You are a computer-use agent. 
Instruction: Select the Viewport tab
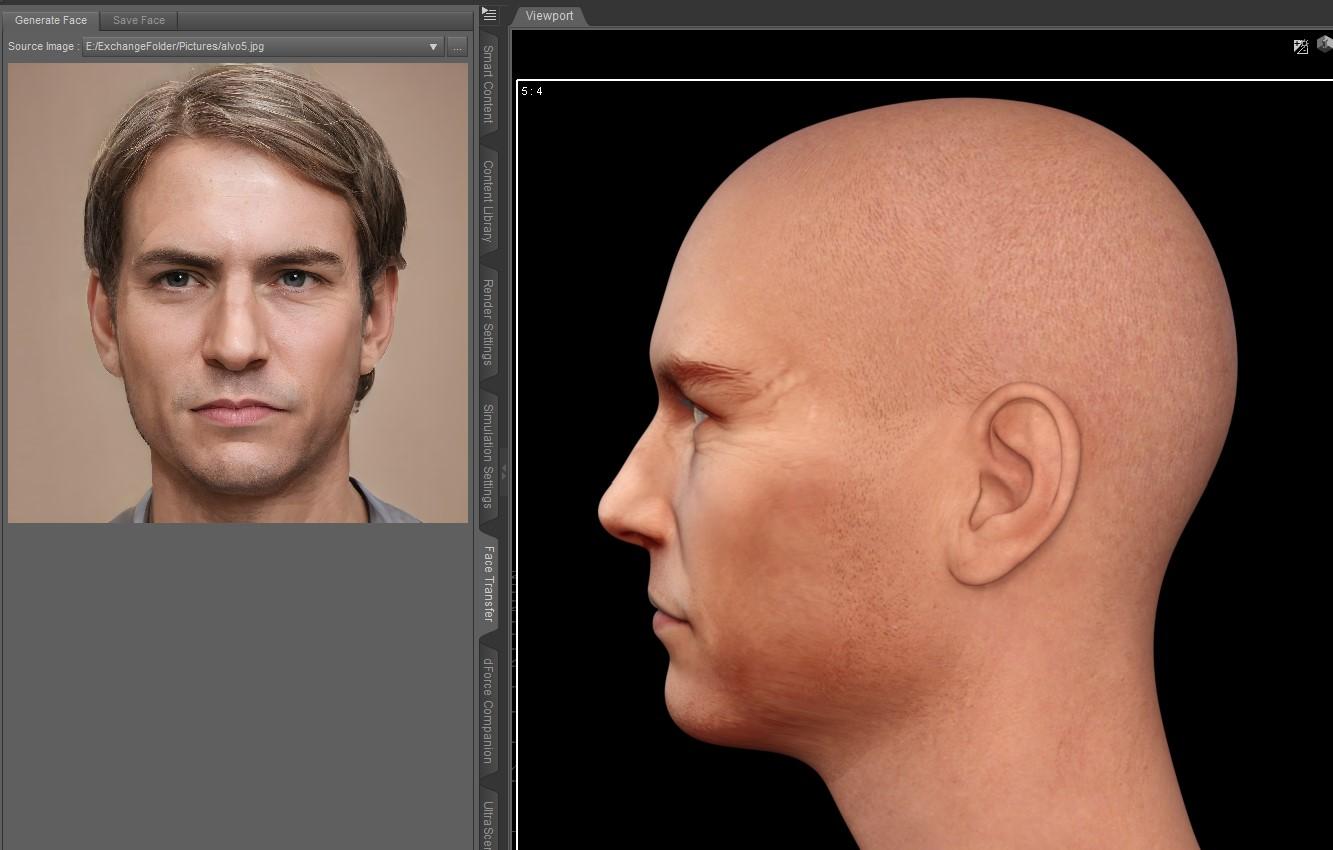549,16
